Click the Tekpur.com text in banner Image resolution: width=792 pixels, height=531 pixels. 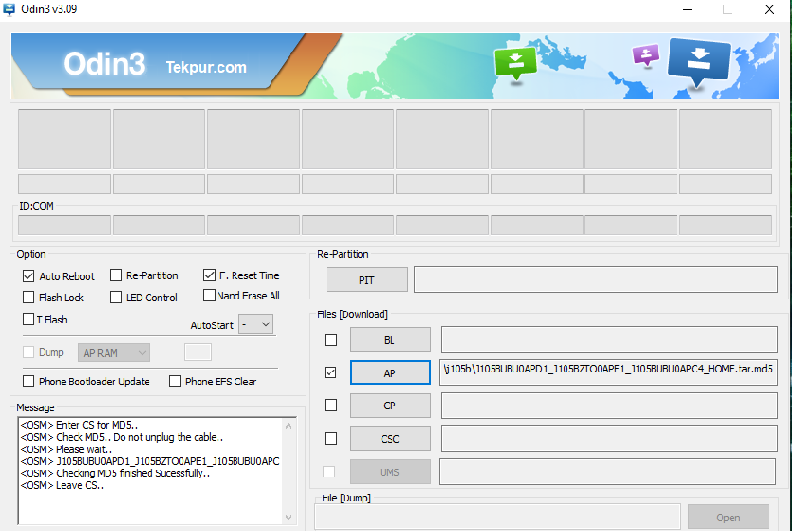[x=206, y=67]
